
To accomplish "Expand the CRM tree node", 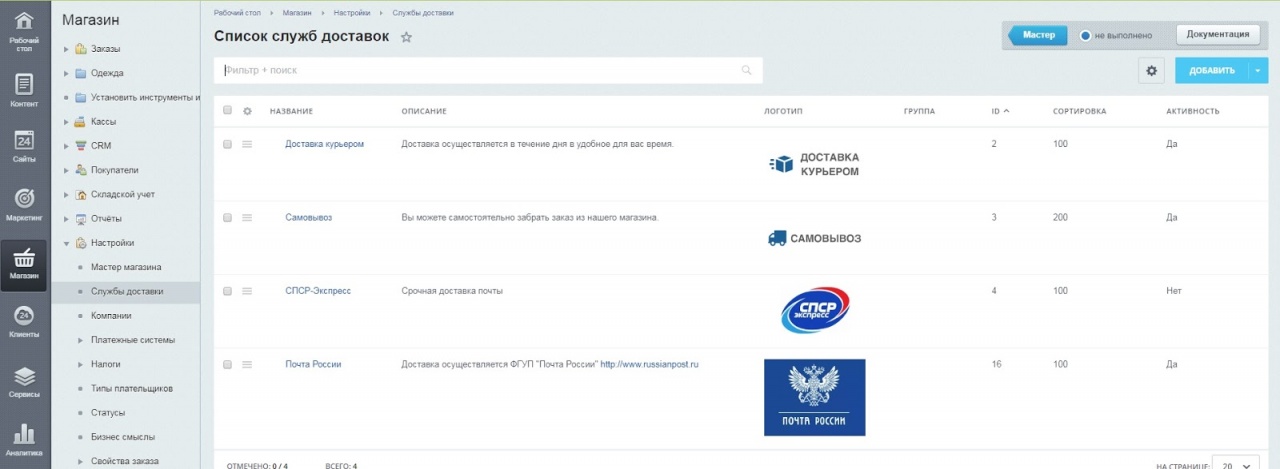I will point(66,146).
